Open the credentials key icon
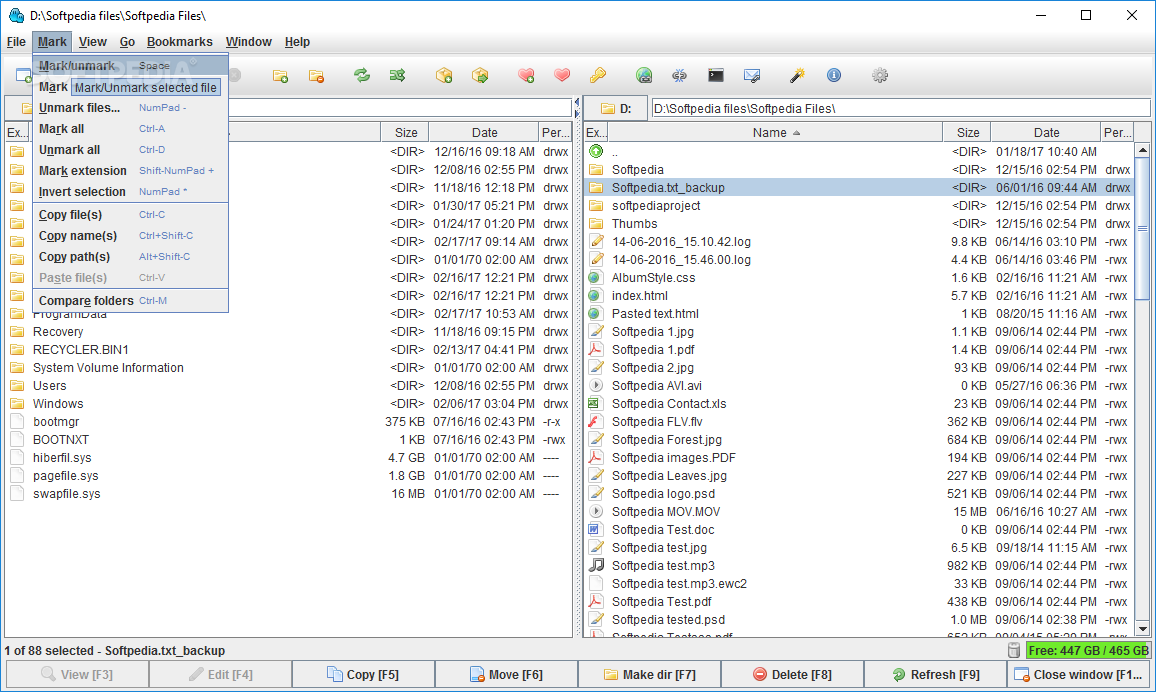The width and height of the screenshot is (1156, 692). click(598, 75)
